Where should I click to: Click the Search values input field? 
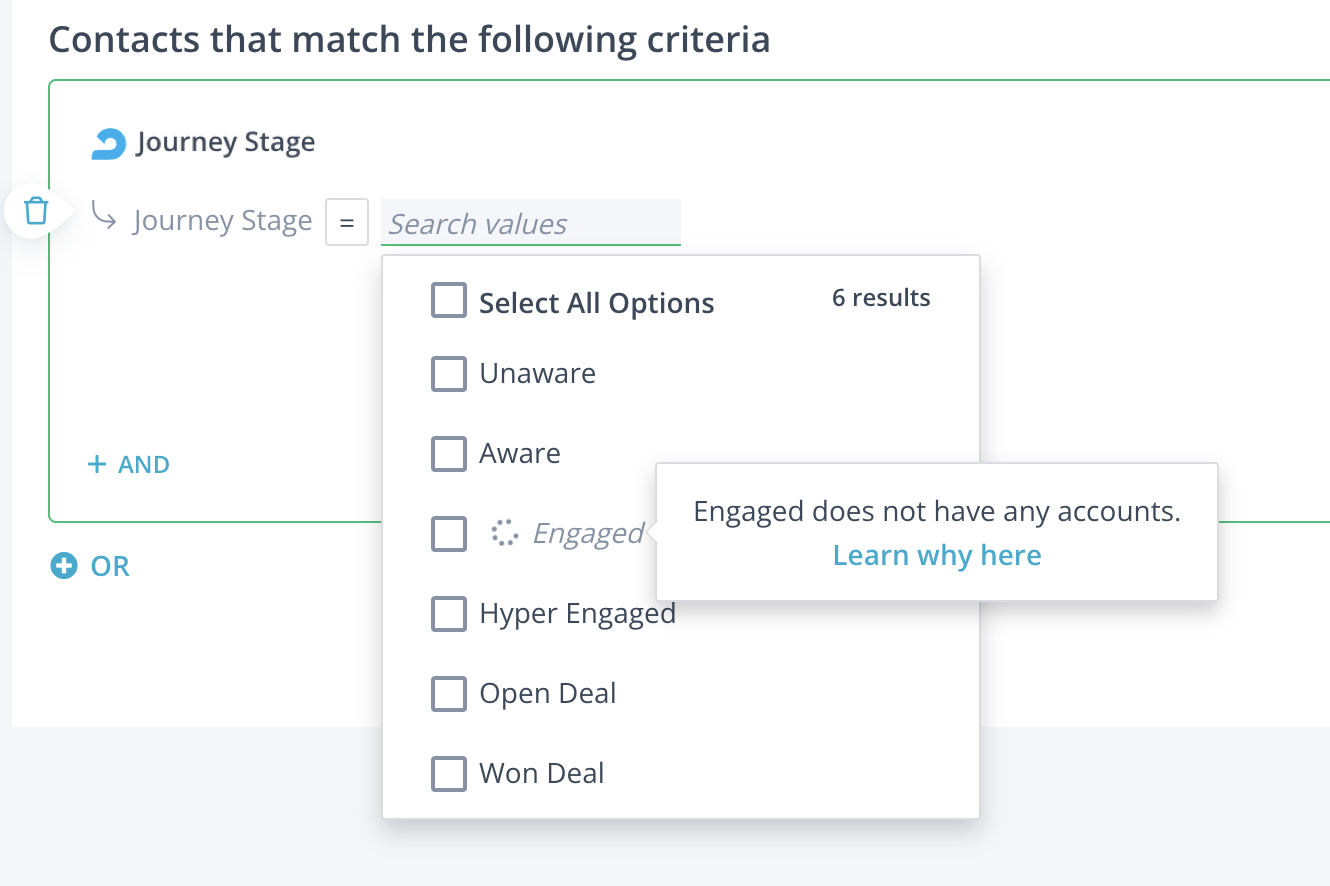[x=530, y=223]
